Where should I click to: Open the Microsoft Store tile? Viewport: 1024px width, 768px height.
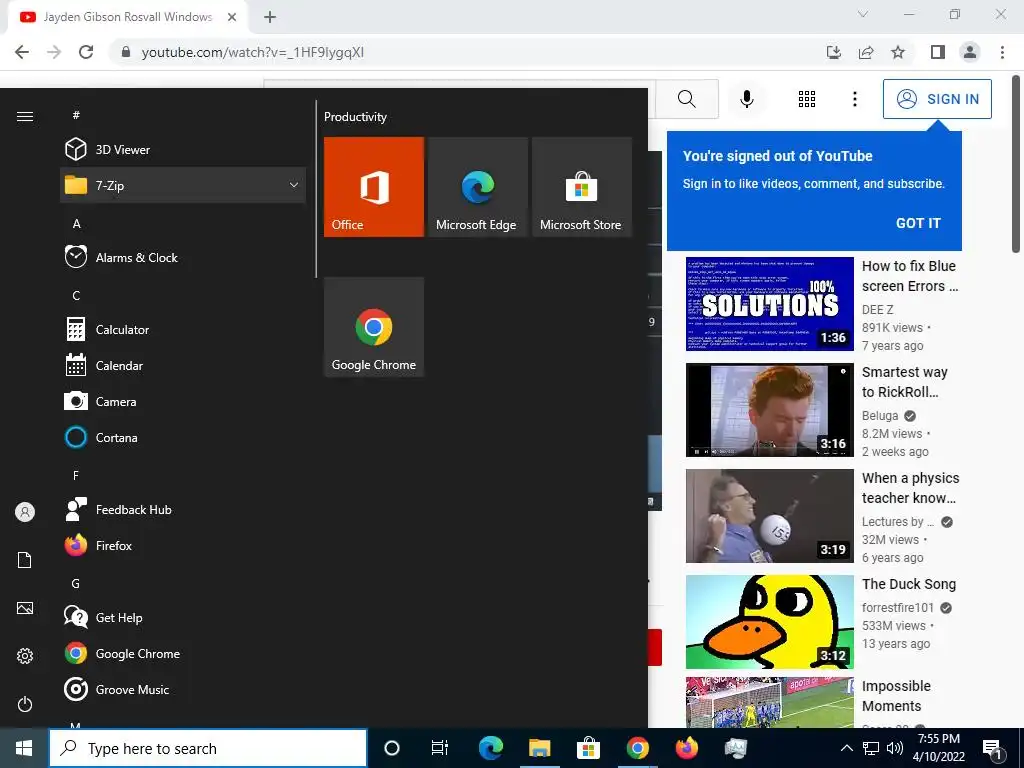pyautogui.click(x=582, y=187)
